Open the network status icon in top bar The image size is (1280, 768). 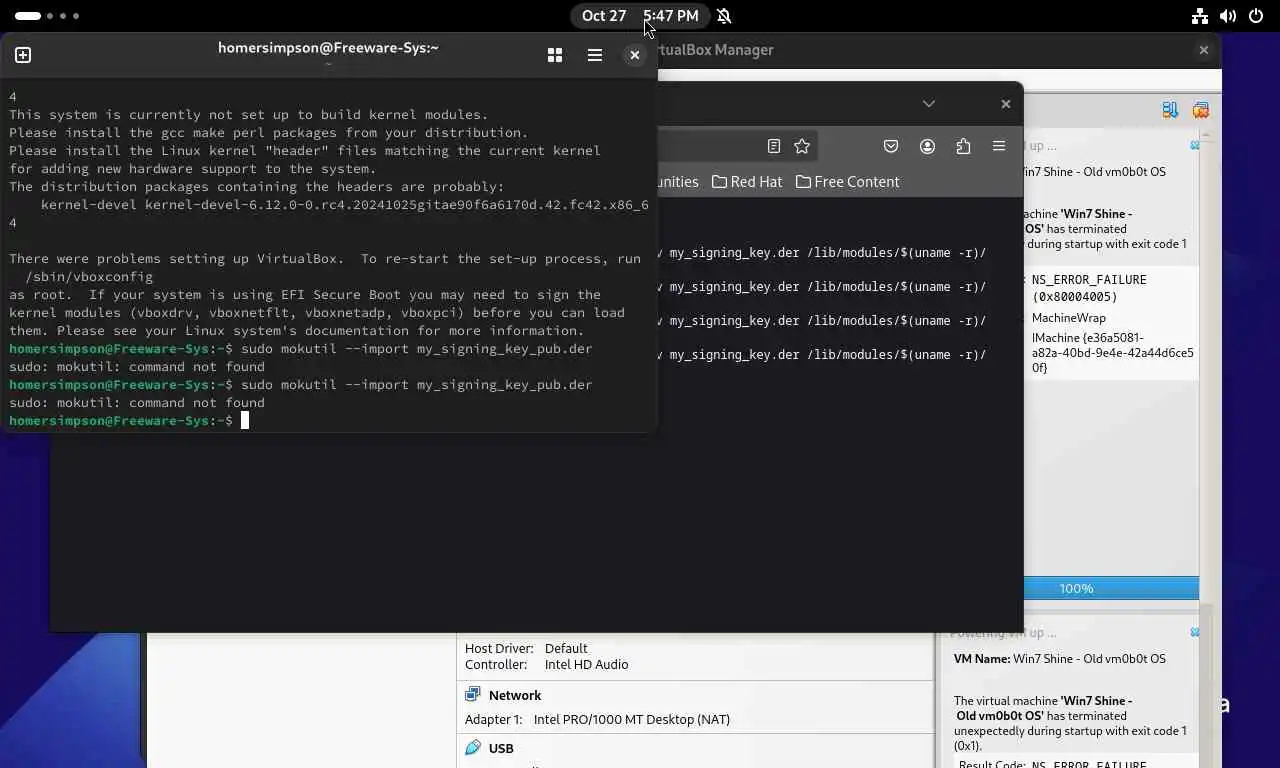pyautogui.click(x=1200, y=16)
